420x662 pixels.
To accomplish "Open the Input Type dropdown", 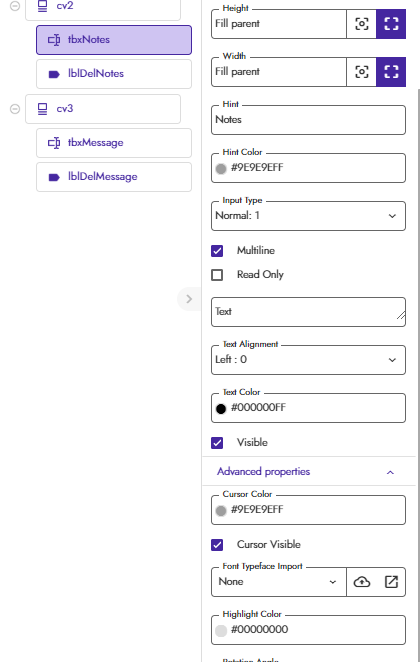I will pyautogui.click(x=308, y=216).
